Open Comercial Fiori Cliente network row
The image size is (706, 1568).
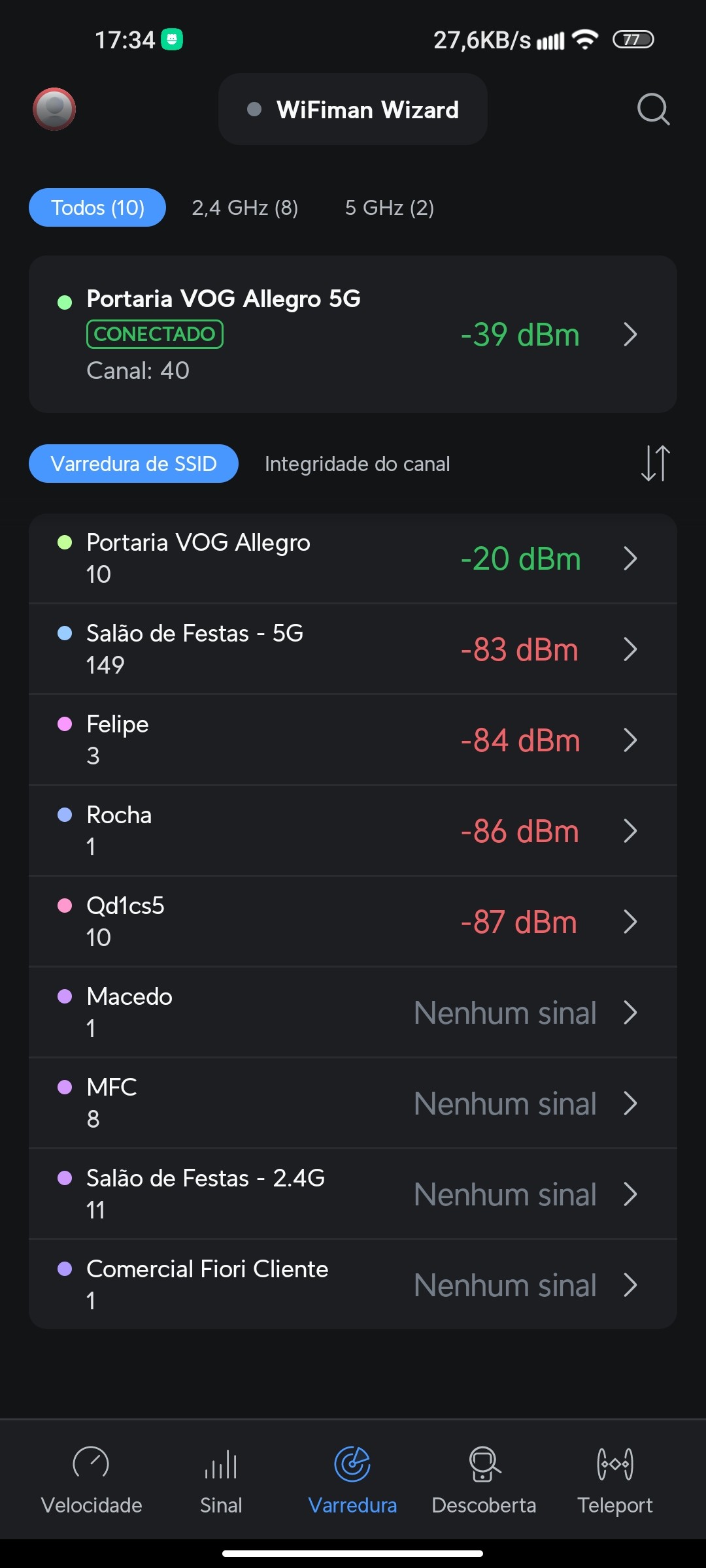pos(353,1284)
